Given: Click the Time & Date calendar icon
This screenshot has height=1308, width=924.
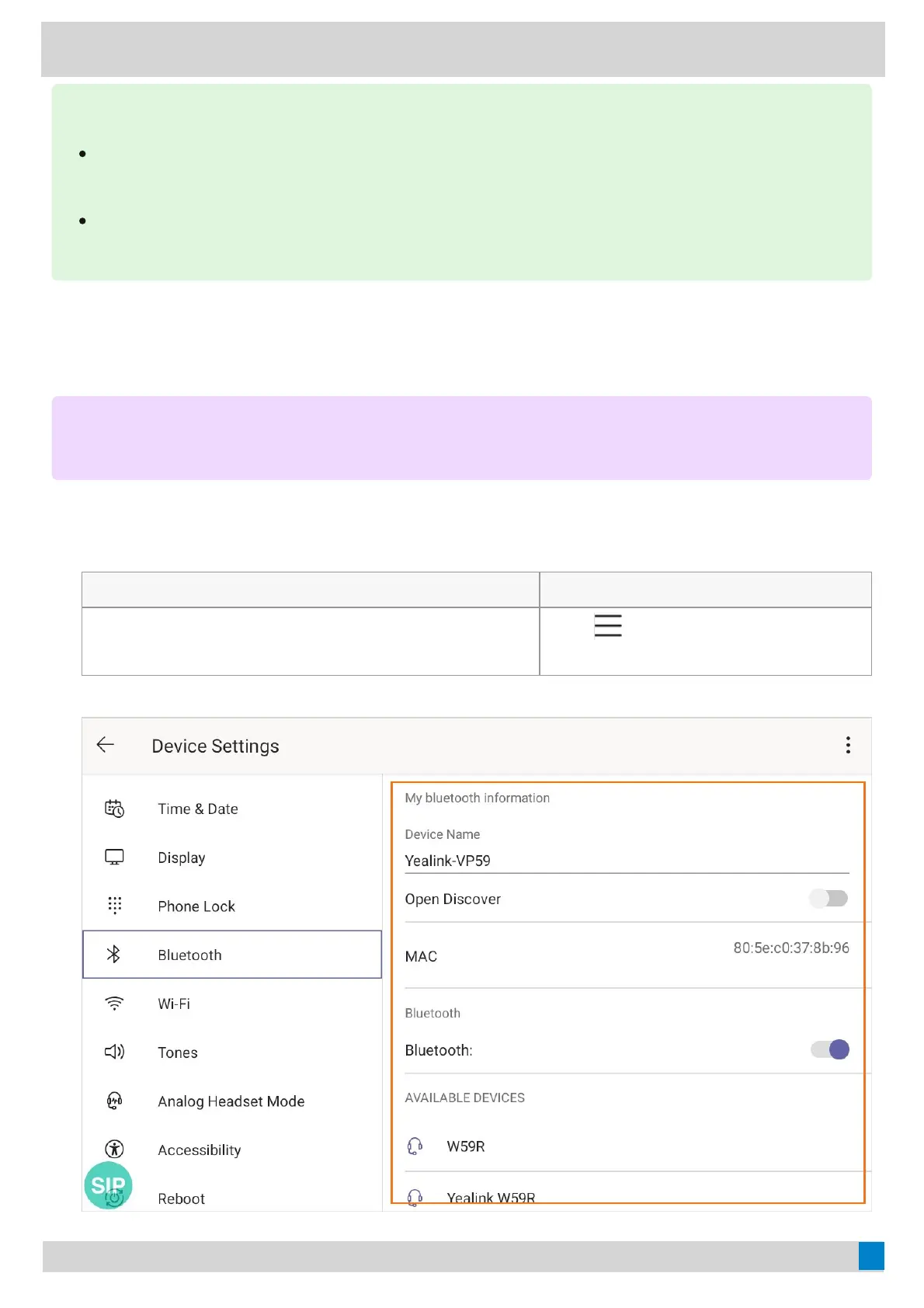Looking at the screenshot, I should click(114, 809).
